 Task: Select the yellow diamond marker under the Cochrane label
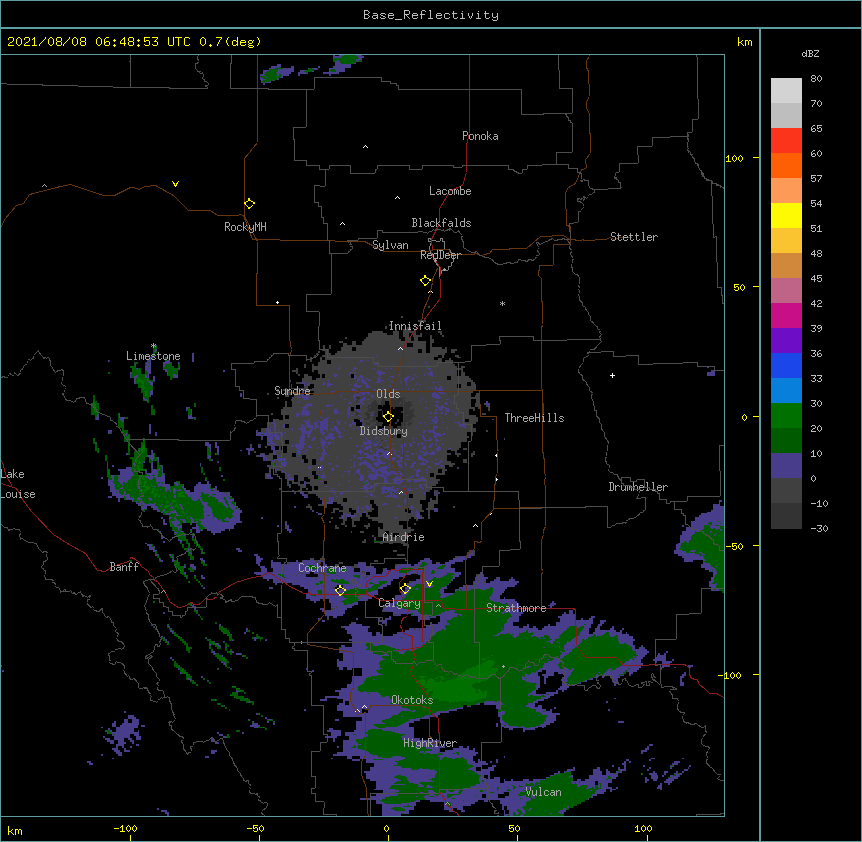[340, 590]
